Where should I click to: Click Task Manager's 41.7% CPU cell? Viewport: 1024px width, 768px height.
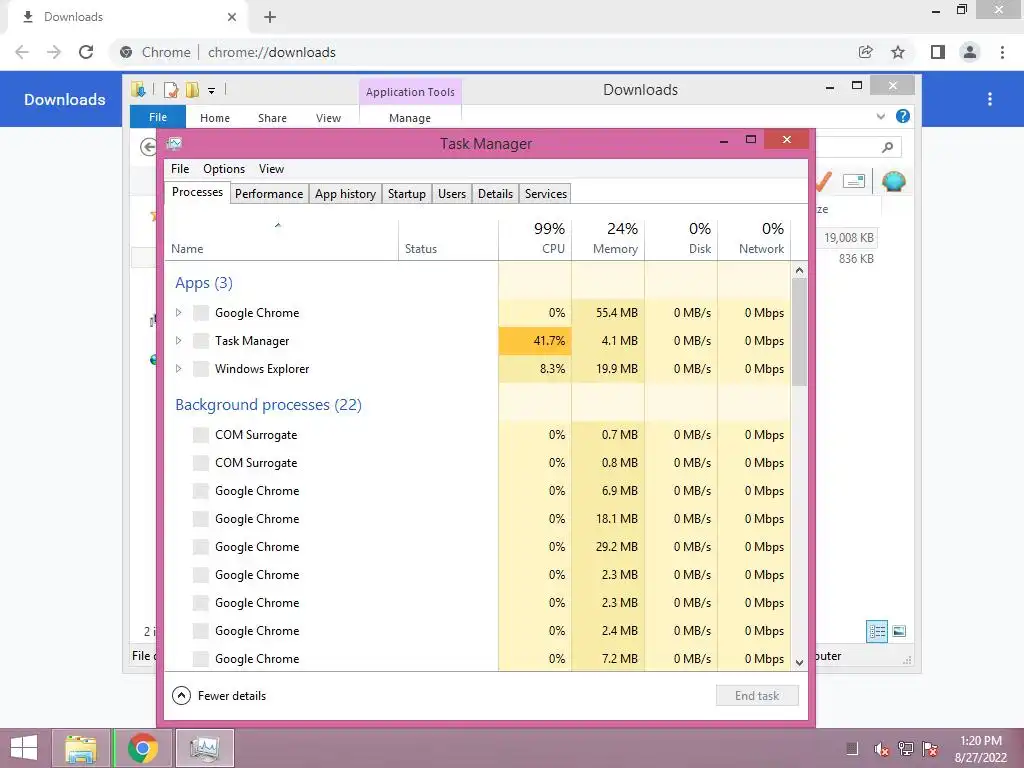coord(535,341)
